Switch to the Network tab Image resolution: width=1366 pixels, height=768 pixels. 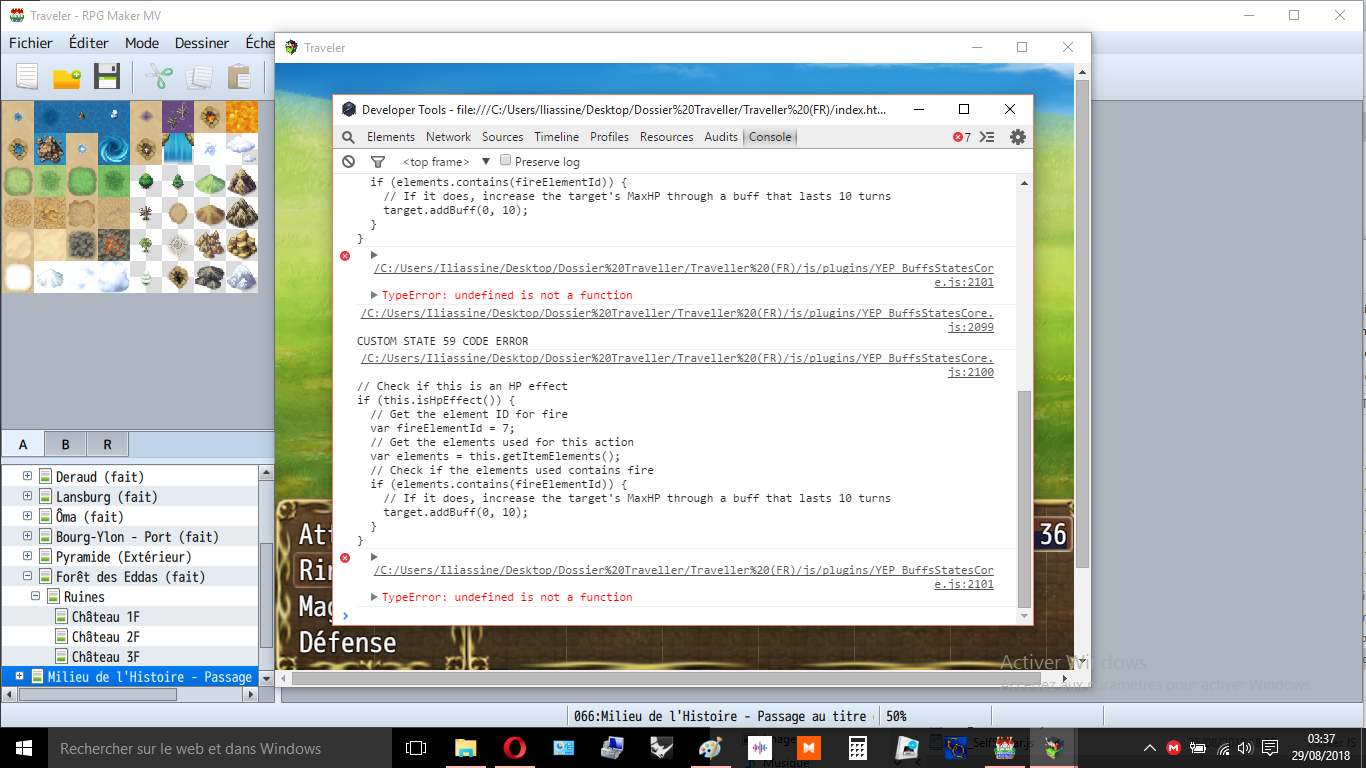[448, 137]
